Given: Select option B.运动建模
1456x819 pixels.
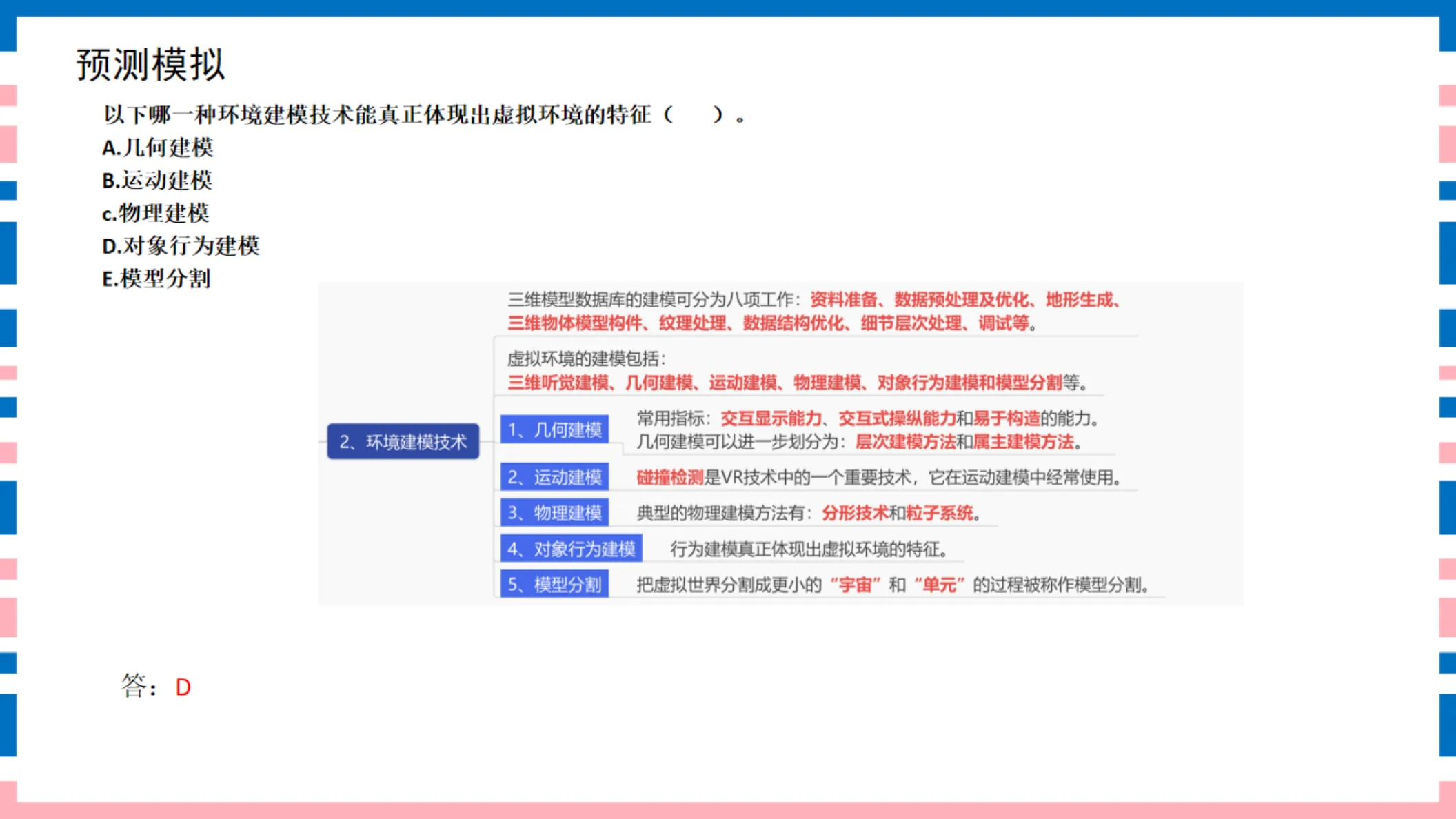Looking at the screenshot, I should (x=157, y=181).
